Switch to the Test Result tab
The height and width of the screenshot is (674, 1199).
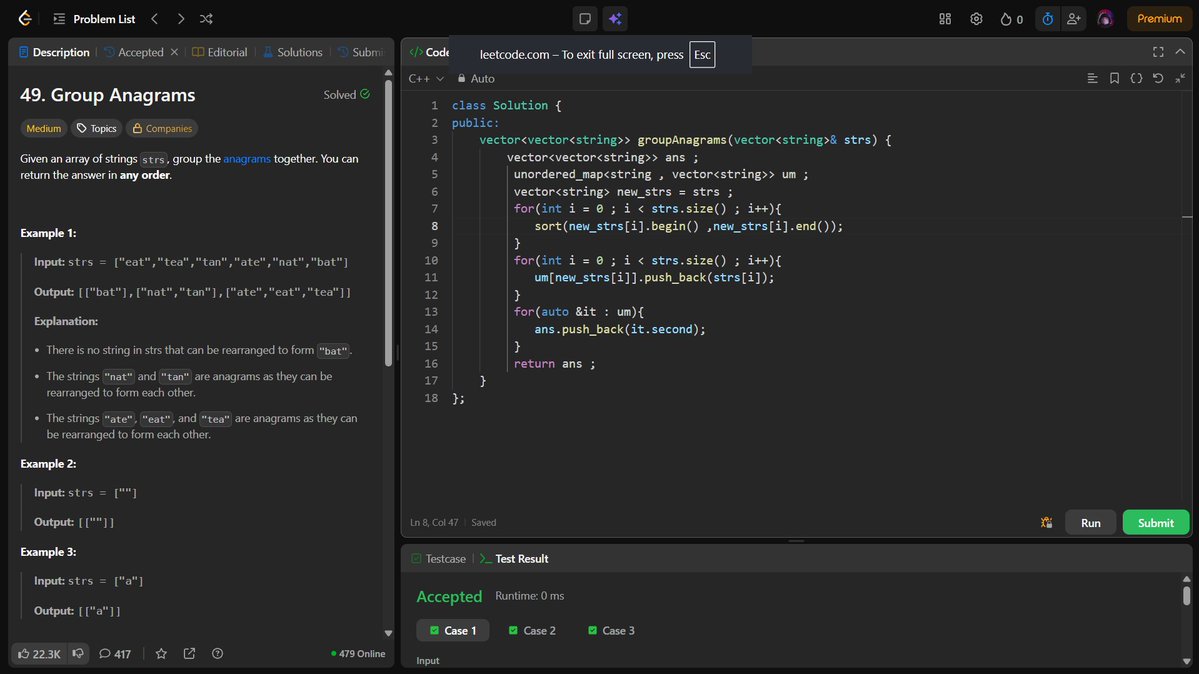(x=514, y=558)
